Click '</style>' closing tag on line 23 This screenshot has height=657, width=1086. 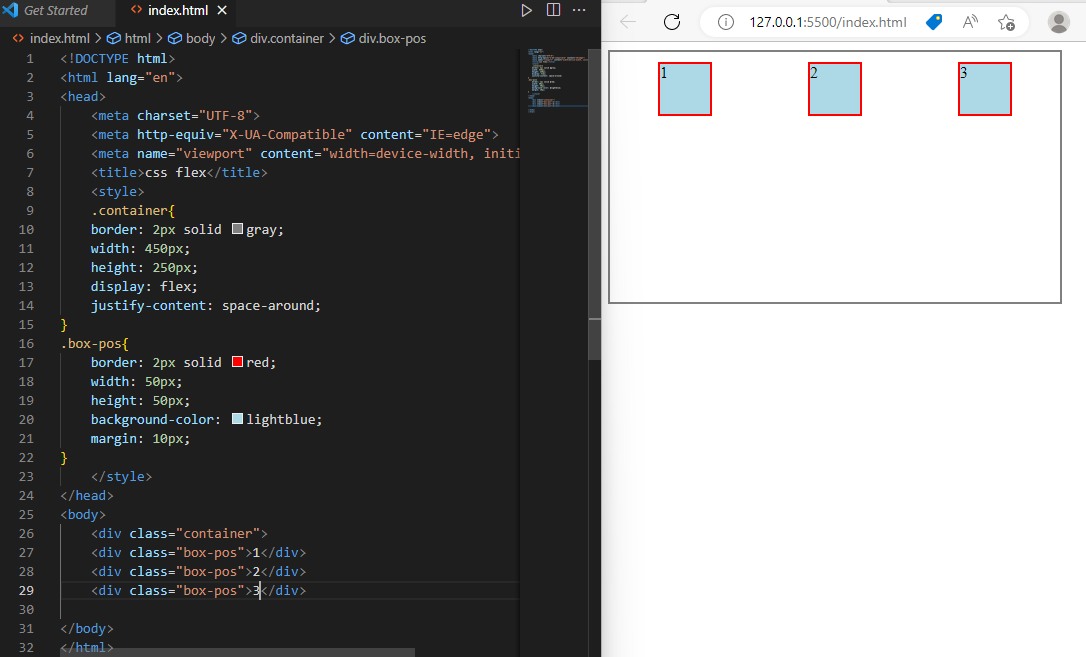[121, 476]
